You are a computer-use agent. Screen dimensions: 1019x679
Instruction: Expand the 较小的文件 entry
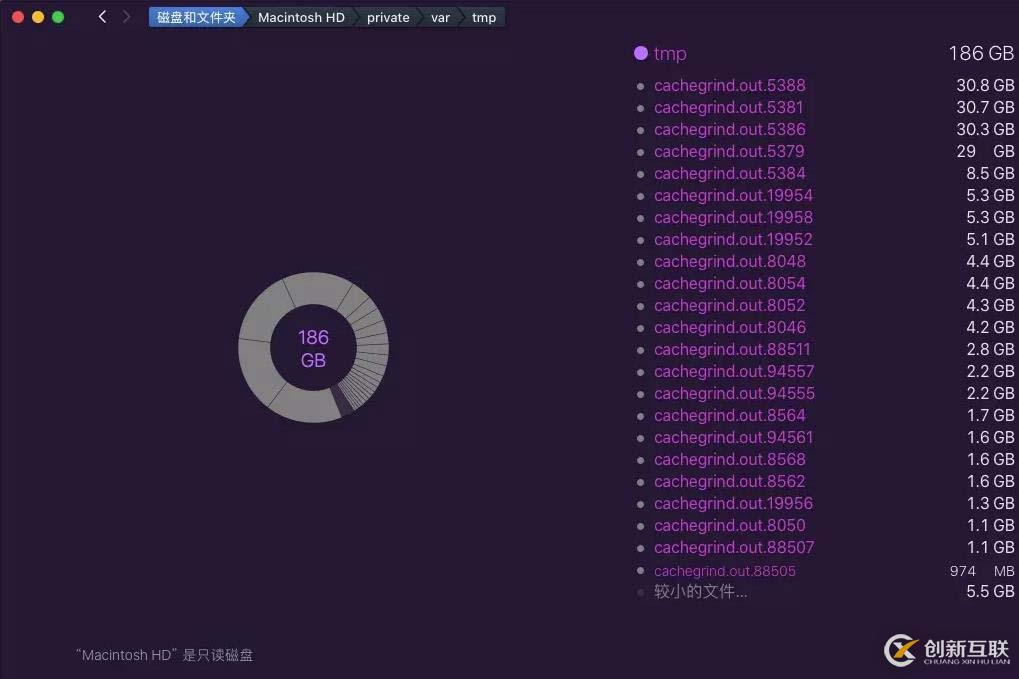click(x=699, y=592)
